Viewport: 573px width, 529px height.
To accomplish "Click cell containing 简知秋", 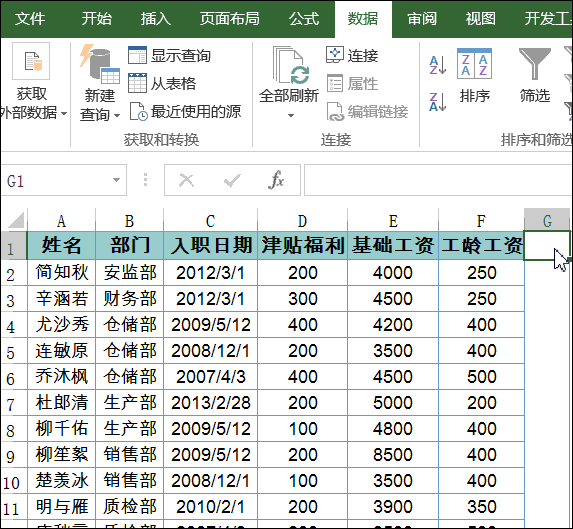I will pyautogui.click(x=61, y=273).
